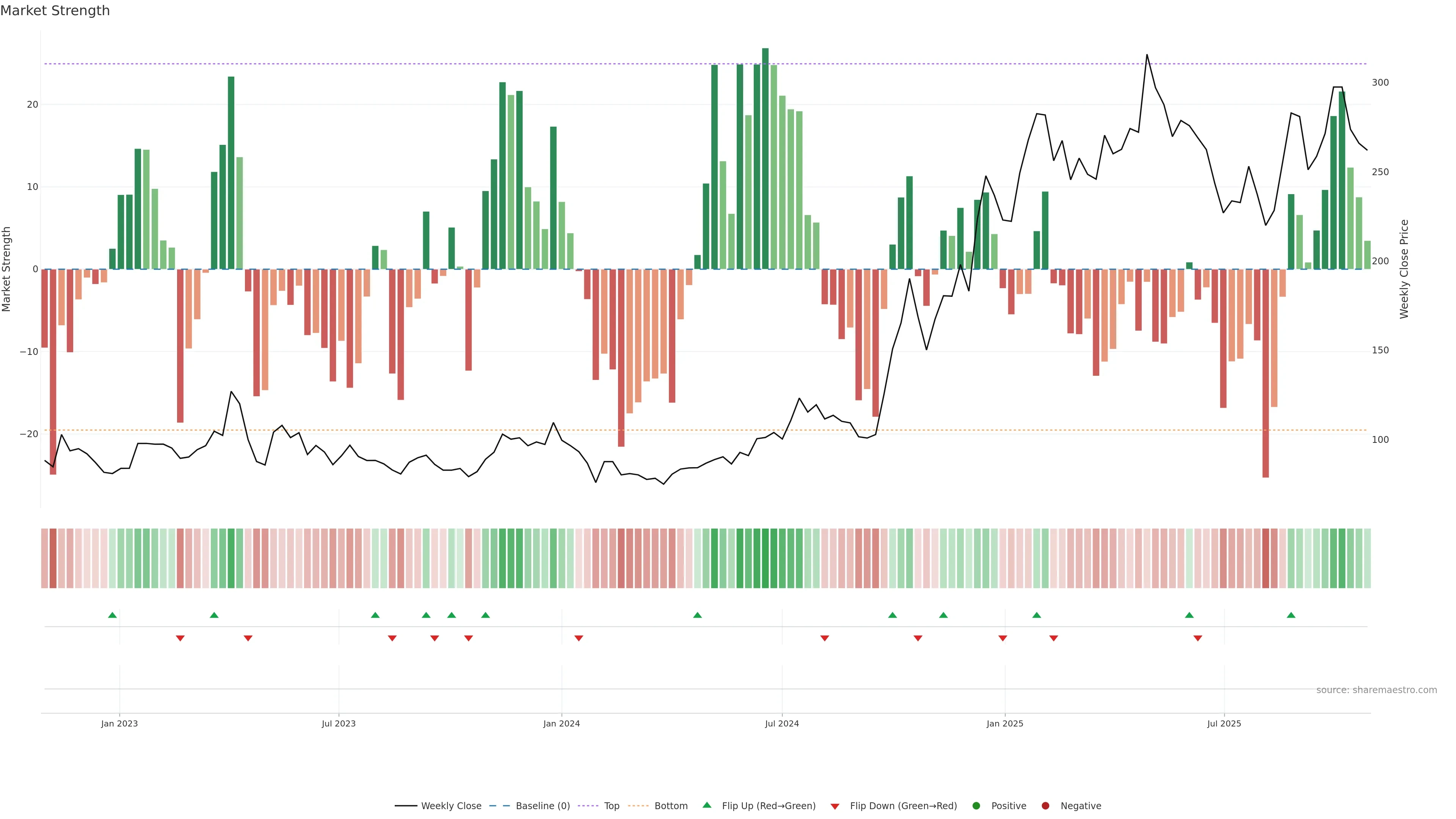This screenshot has height=819, width=1456.
Task: Click last red flip-down marker before Jul 2025
Action: point(1198,638)
